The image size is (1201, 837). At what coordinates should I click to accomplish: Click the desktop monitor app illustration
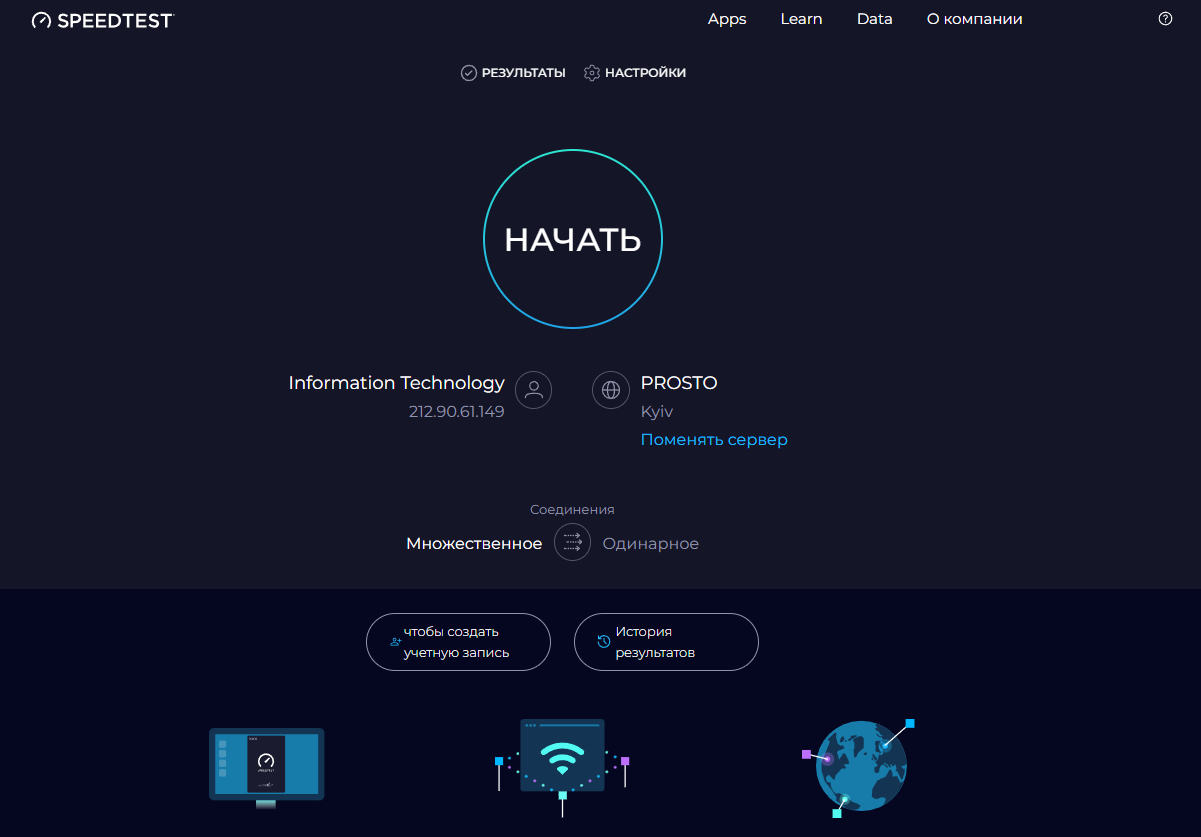point(266,767)
